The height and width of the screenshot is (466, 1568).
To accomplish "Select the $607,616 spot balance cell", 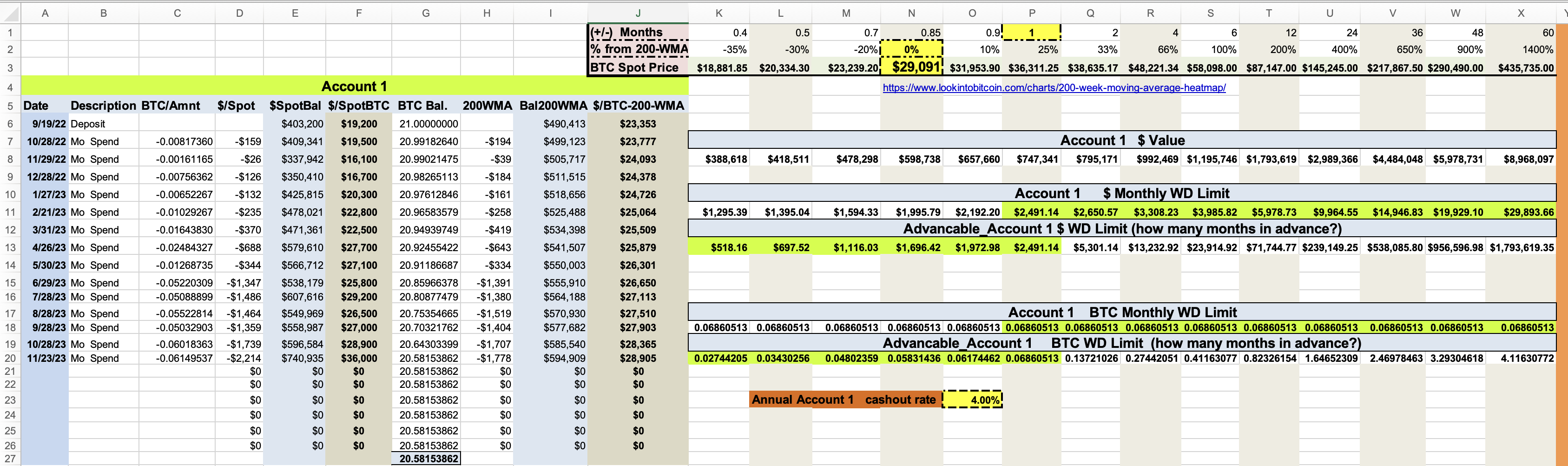I will click(x=295, y=297).
